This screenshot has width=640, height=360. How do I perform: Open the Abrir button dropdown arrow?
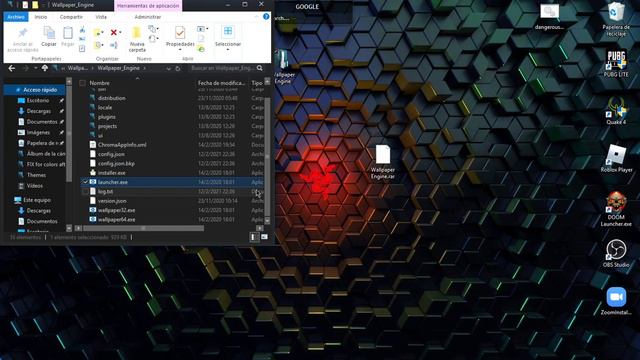[x=207, y=29]
